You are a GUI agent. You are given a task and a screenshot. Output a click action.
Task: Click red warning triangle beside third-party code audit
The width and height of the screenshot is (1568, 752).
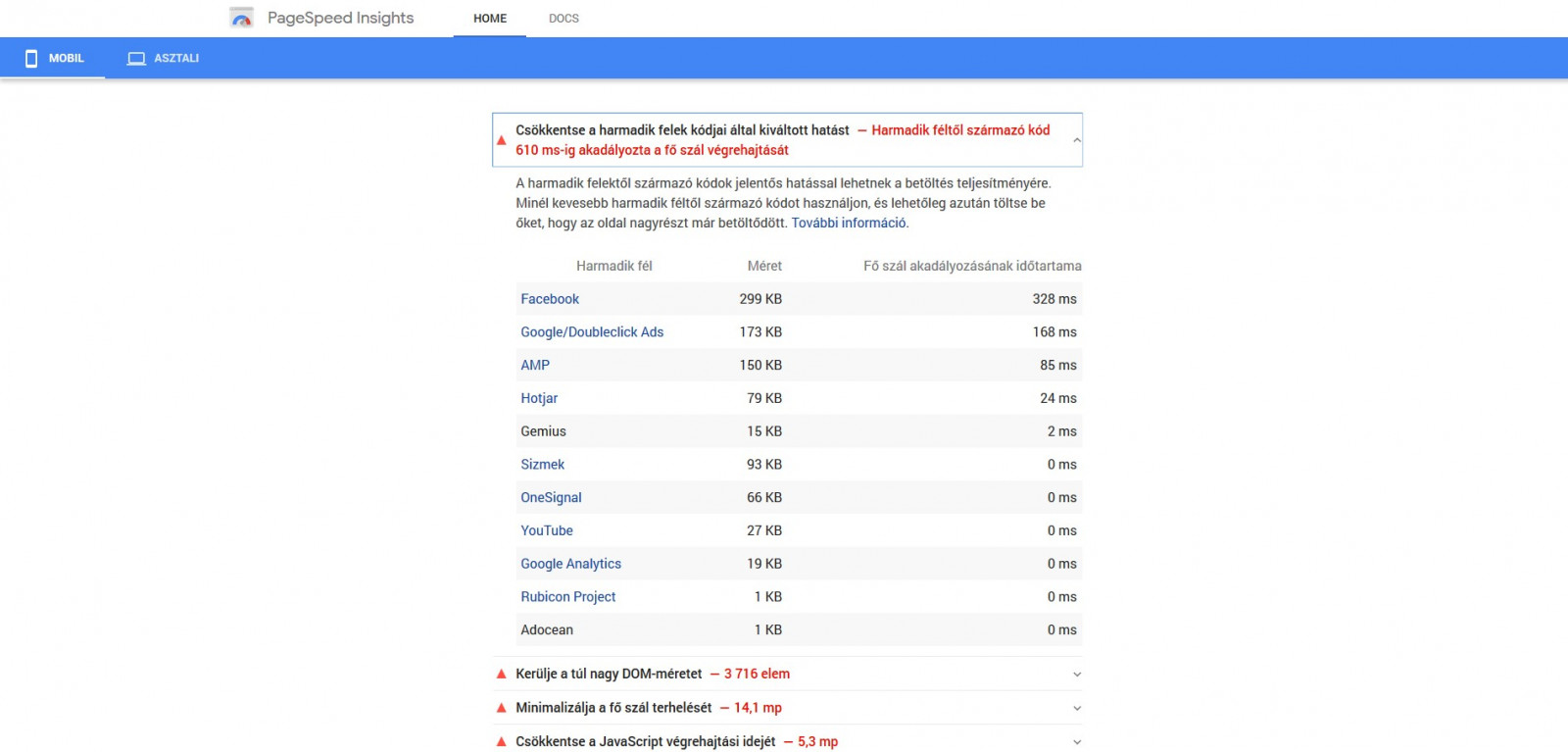pyautogui.click(x=502, y=140)
